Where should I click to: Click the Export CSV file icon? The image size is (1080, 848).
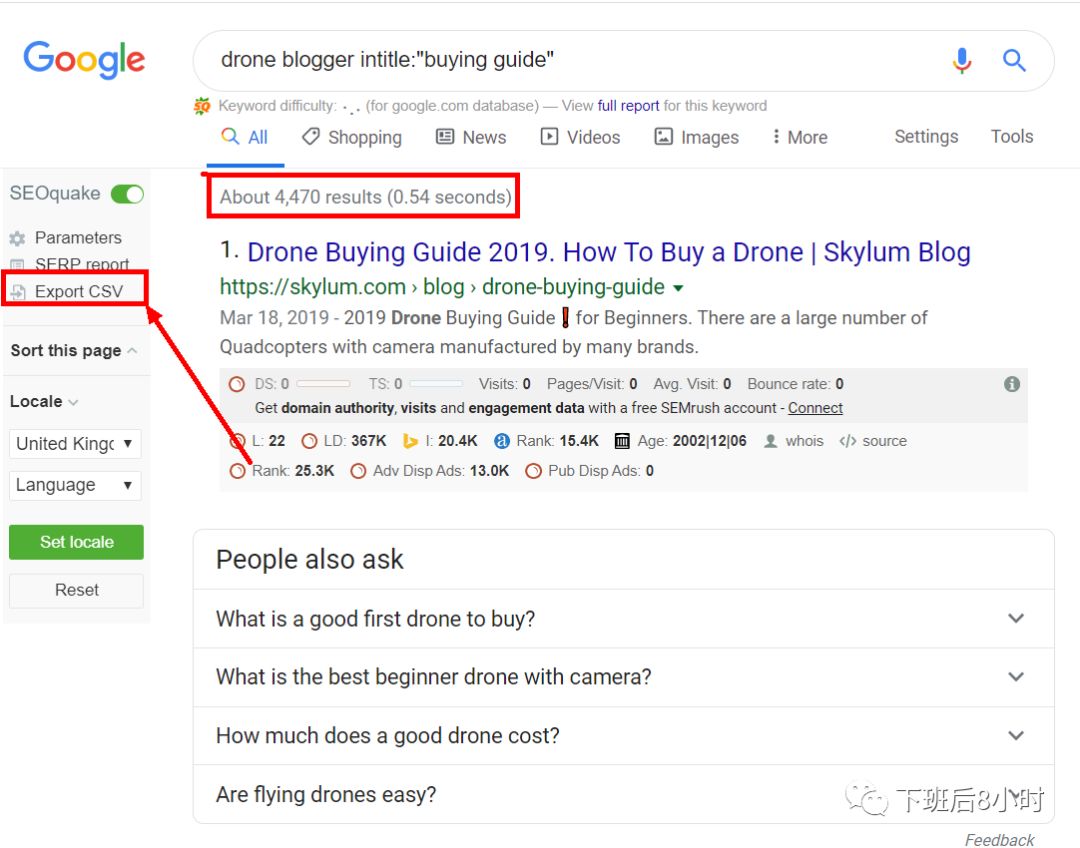pyautogui.click(x=18, y=292)
